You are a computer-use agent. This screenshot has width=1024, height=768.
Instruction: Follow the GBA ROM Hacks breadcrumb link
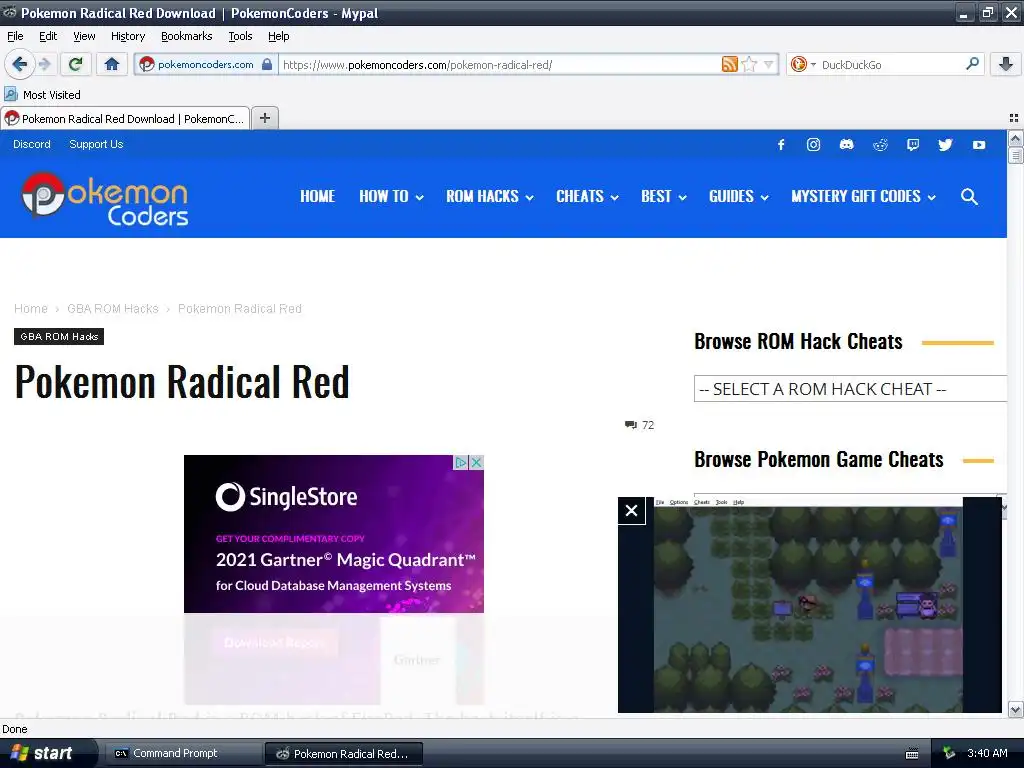113,308
